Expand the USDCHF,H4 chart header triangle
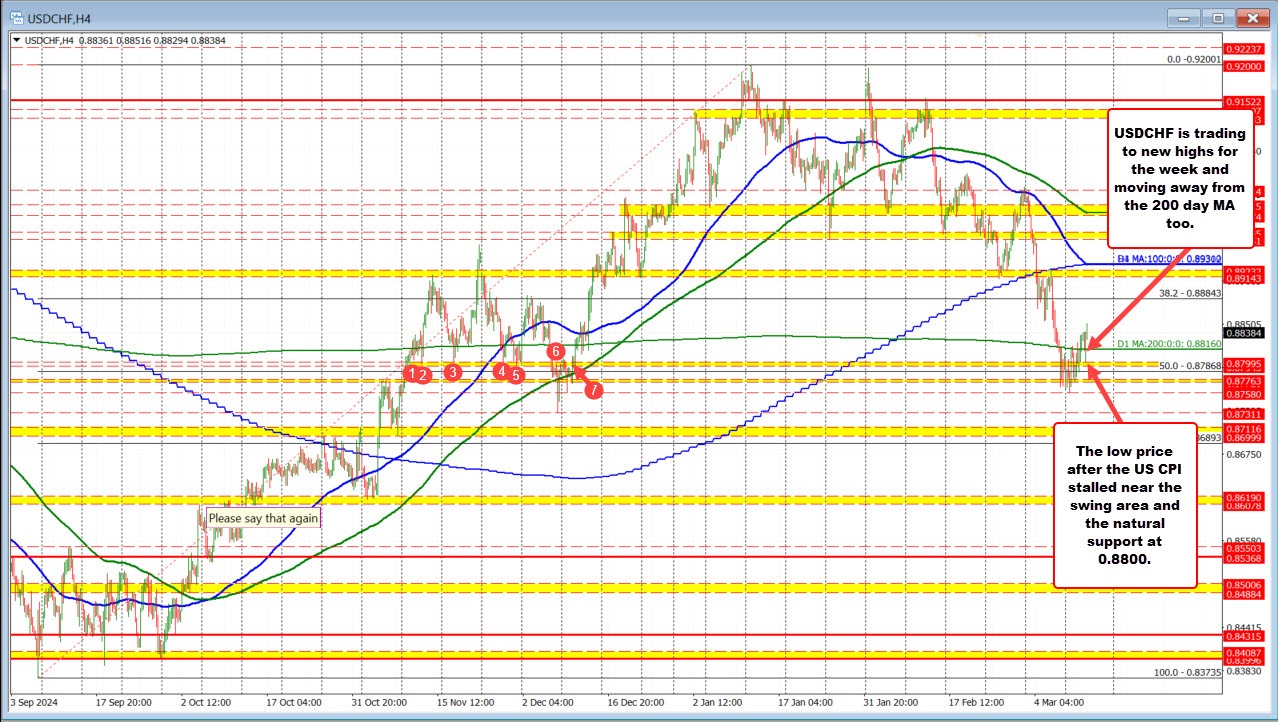Viewport: 1278px width, 722px height. 15,39
